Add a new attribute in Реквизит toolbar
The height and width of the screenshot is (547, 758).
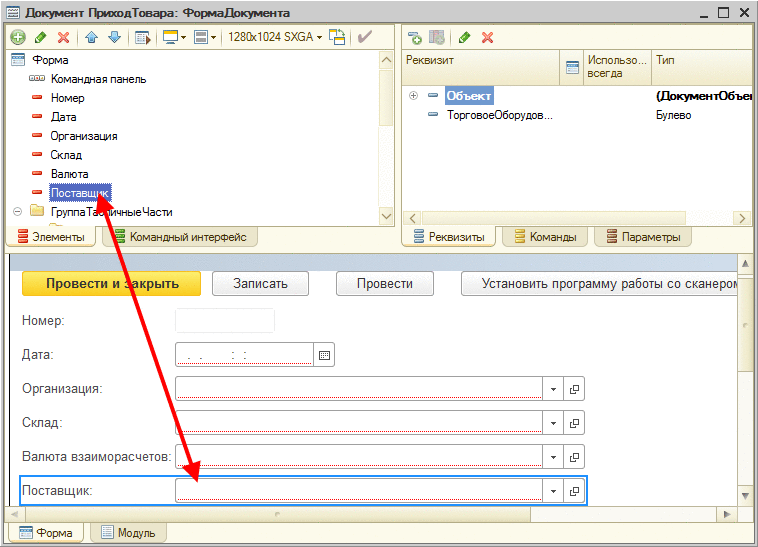click(x=414, y=38)
